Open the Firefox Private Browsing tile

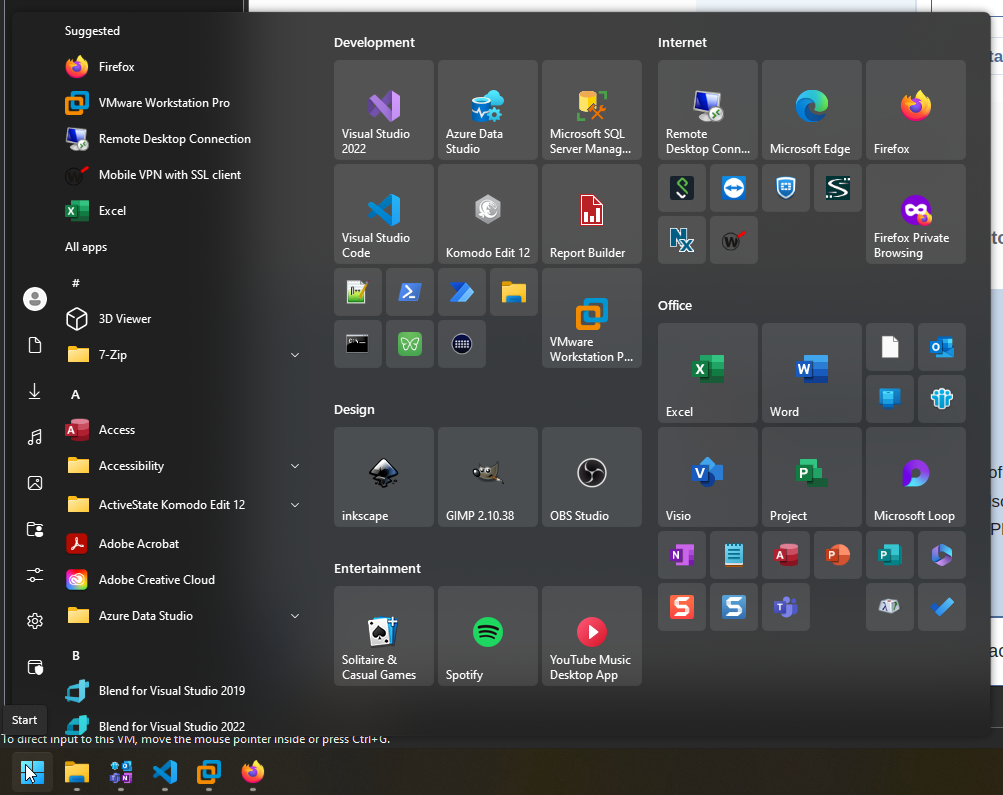915,214
